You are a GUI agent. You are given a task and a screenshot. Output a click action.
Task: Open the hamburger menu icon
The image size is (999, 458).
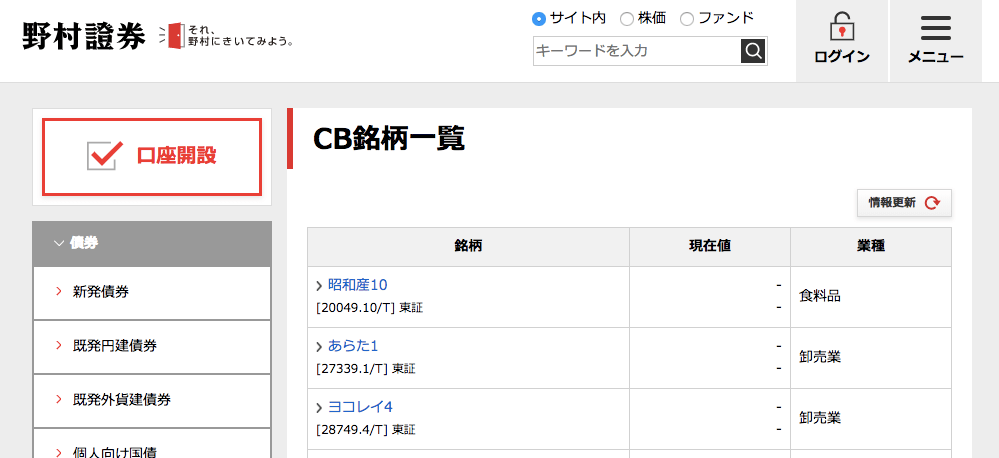point(935,28)
